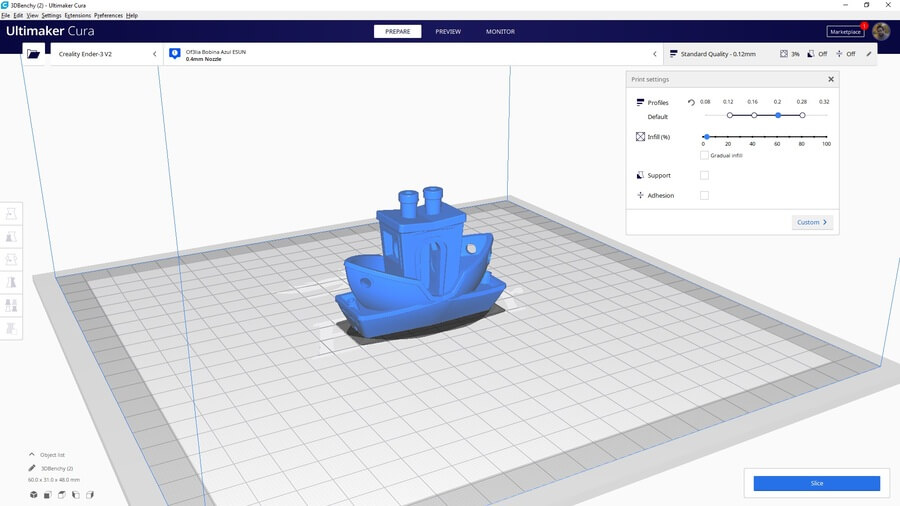Click the Support icon in Print settings
The height and width of the screenshot is (506, 900).
640,175
